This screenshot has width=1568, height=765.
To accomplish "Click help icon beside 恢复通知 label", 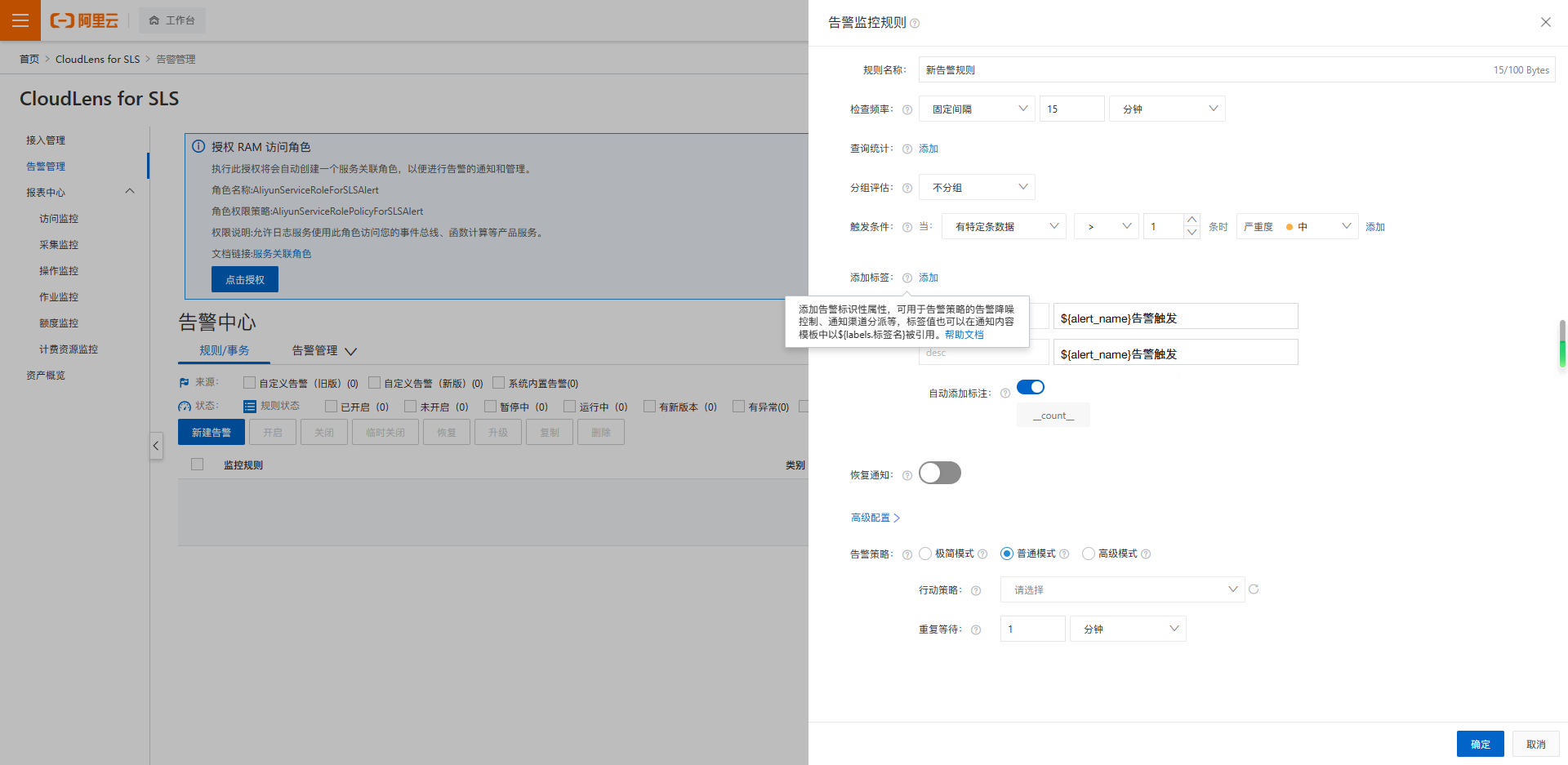I will [x=907, y=475].
